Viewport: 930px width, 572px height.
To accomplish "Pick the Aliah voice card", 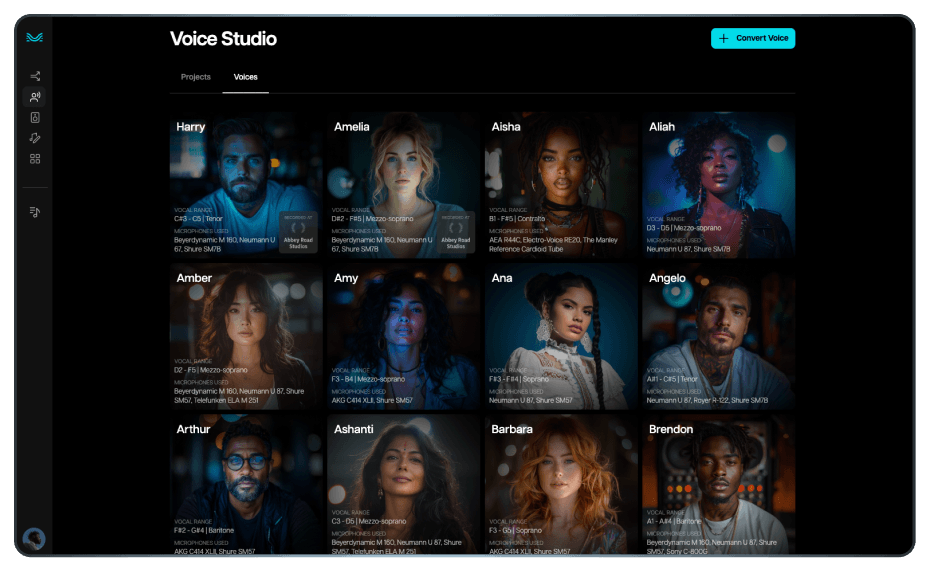I will click(x=718, y=185).
